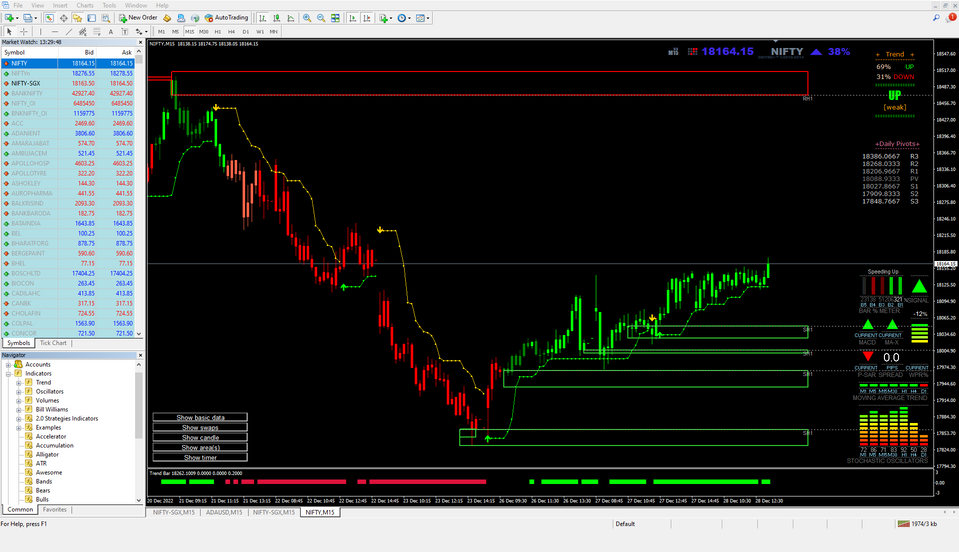
Task: Expand the Oscillators folder
Action: (x=18, y=391)
